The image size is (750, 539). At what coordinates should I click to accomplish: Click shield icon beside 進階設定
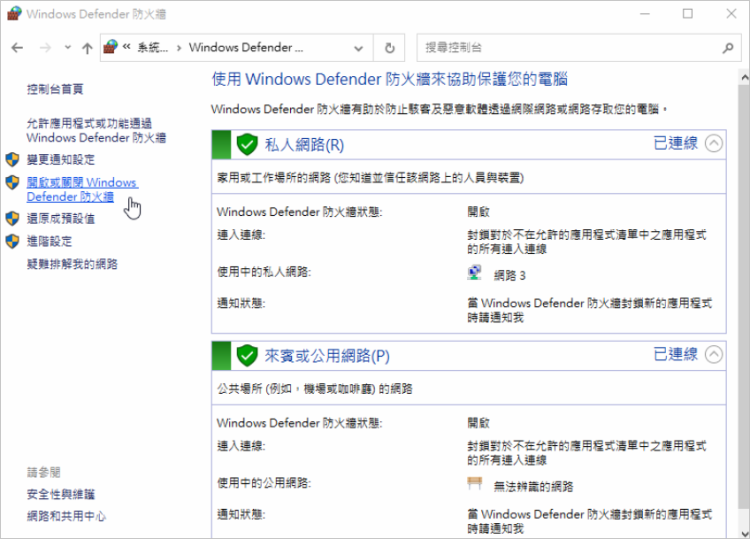point(12,241)
